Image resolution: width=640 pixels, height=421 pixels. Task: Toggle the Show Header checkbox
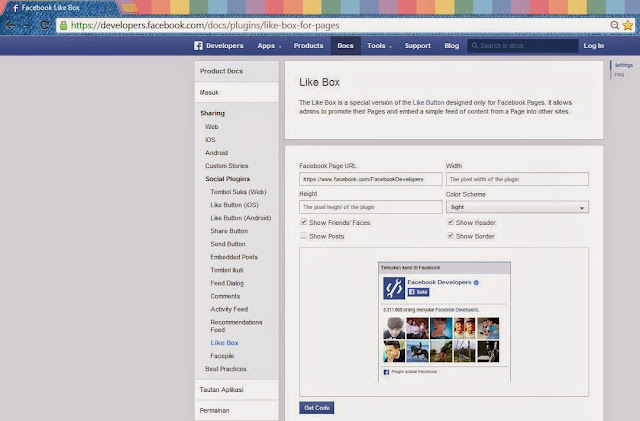coord(450,222)
